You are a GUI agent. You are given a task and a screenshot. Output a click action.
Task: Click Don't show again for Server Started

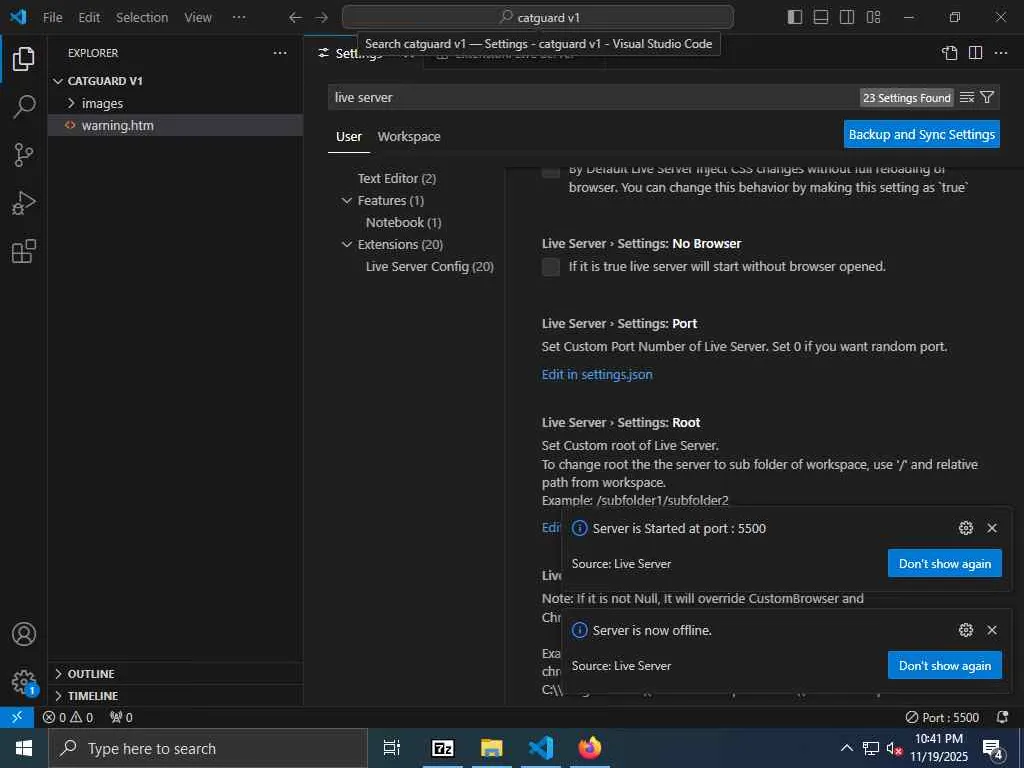944,564
